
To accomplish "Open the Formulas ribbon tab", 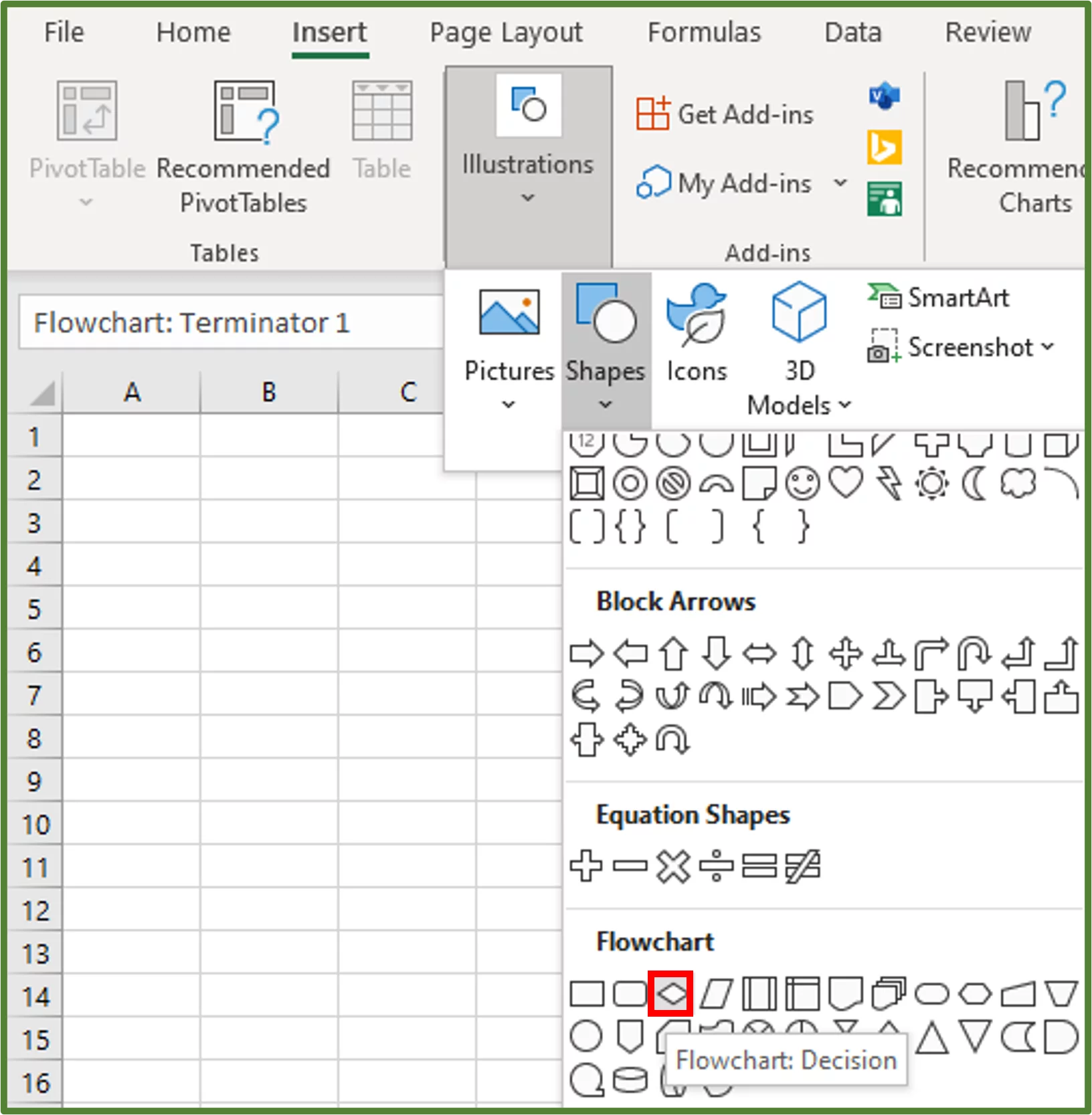I will pyautogui.click(x=703, y=32).
